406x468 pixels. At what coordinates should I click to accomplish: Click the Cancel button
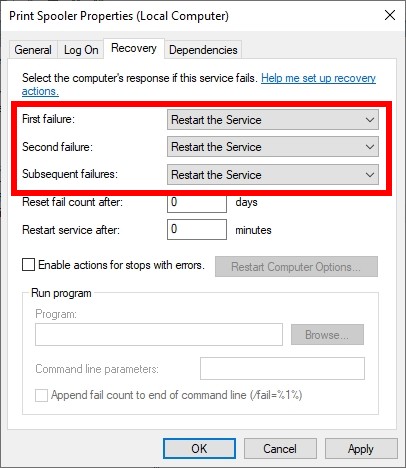(x=280, y=449)
